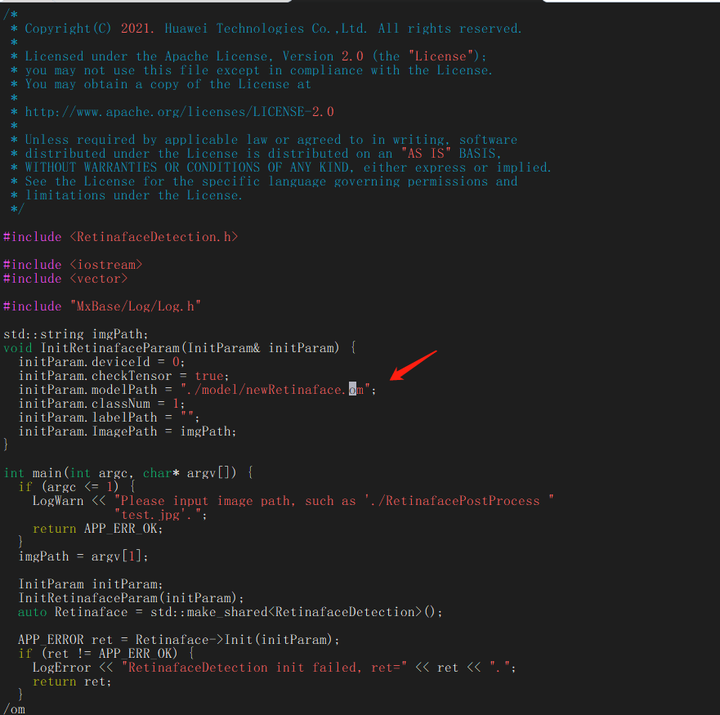Viewport: 720px width, 715px height.
Task: Click the 'See the License for the specific' line
Action: (x=264, y=181)
